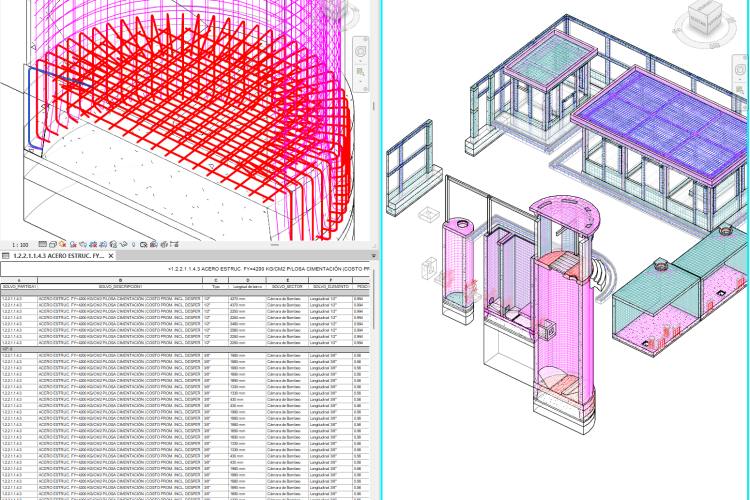The image size is (750, 500).
Task: Expand zoom options arrow in rebar view
Action: (x=361, y=81)
